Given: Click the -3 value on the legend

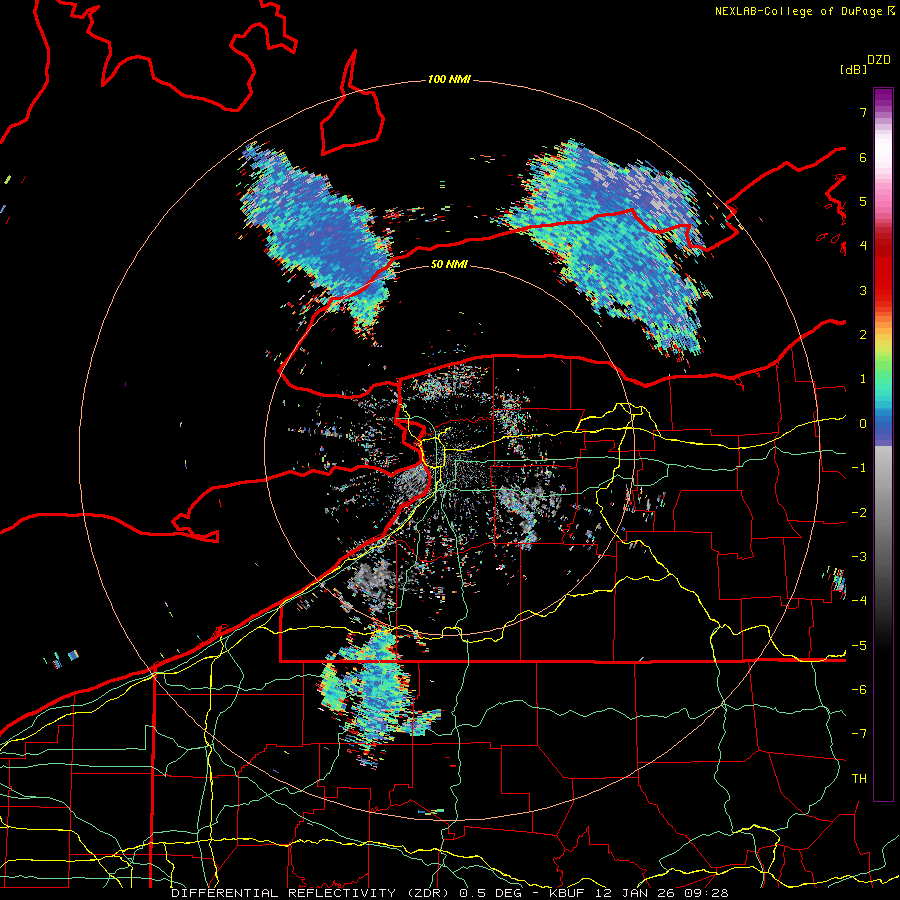Looking at the screenshot, I should point(859,557).
